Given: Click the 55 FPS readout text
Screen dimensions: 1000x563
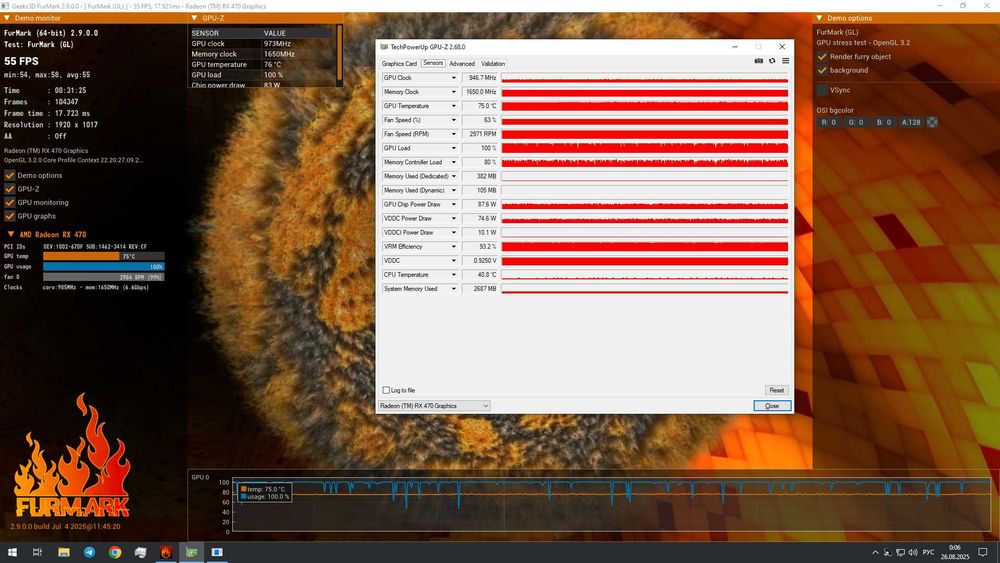Looking at the screenshot, I should pos(21,61).
